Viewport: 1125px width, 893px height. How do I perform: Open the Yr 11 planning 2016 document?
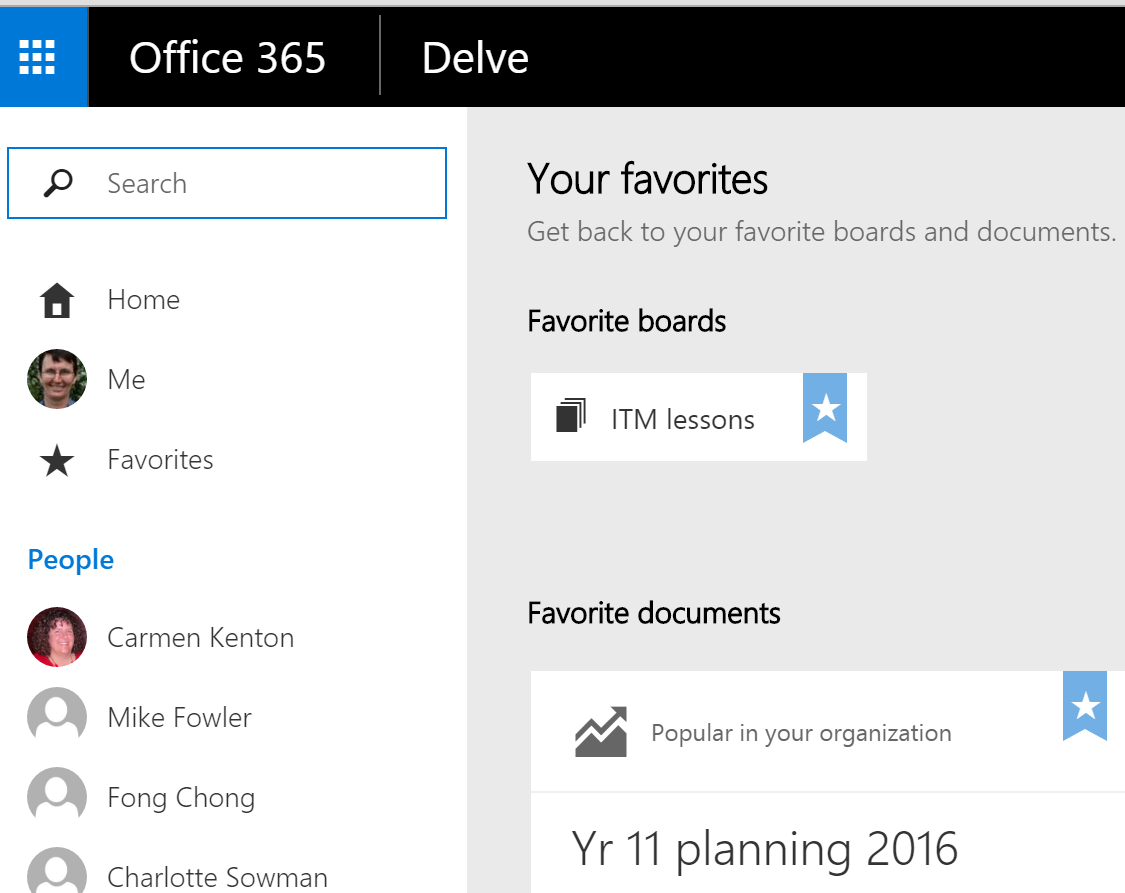click(764, 849)
